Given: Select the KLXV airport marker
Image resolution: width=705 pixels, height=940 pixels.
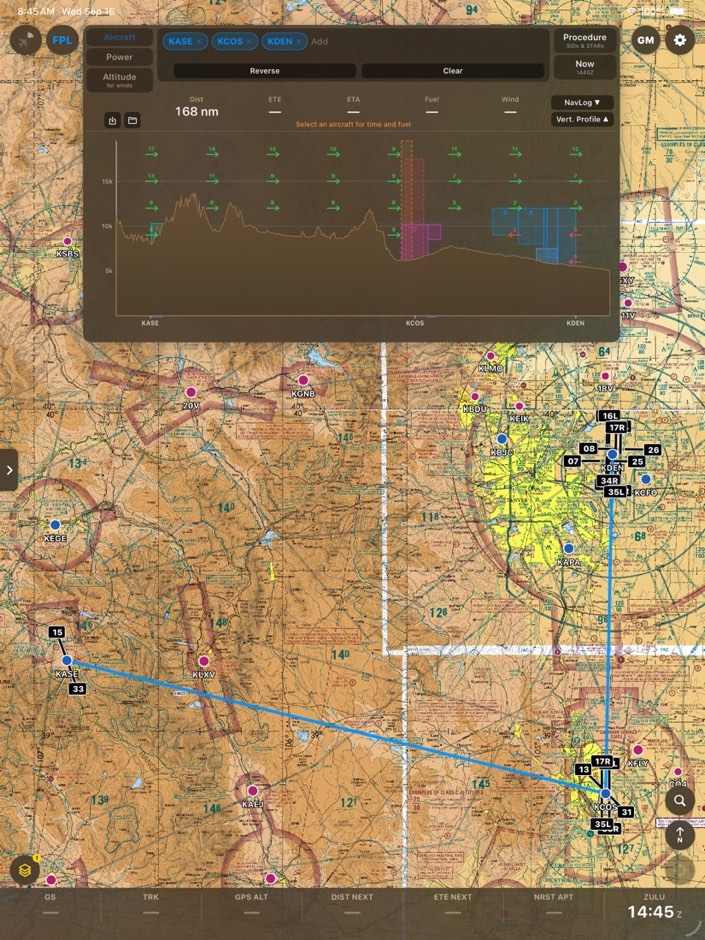Looking at the screenshot, I should pos(204,661).
